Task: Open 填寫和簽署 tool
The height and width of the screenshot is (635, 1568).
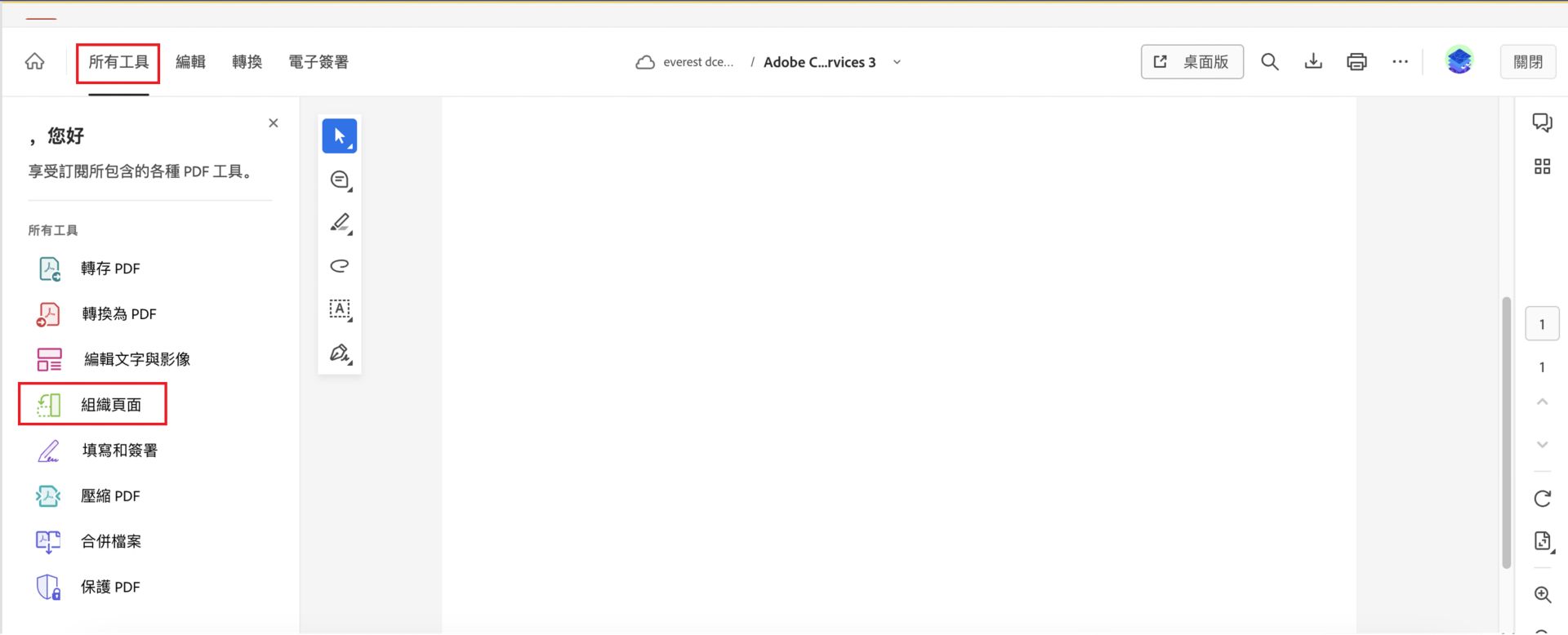Action: pos(97,451)
